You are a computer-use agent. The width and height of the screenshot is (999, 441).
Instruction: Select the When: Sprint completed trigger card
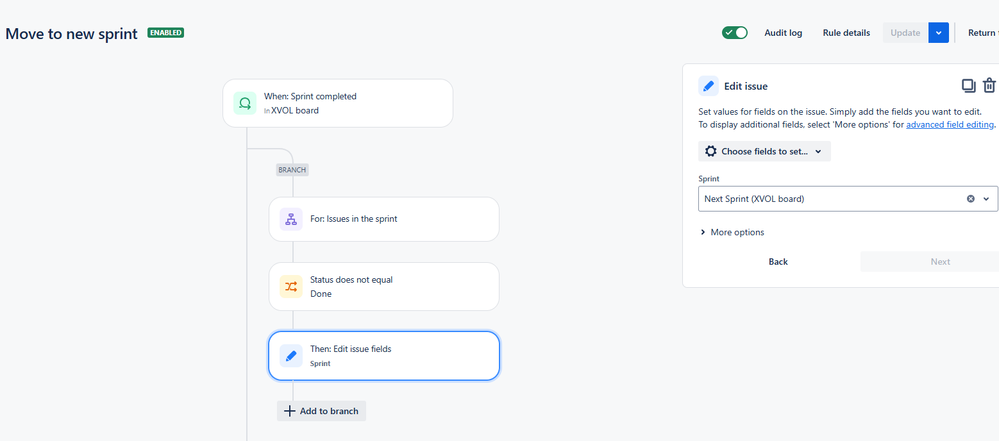click(x=338, y=103)
